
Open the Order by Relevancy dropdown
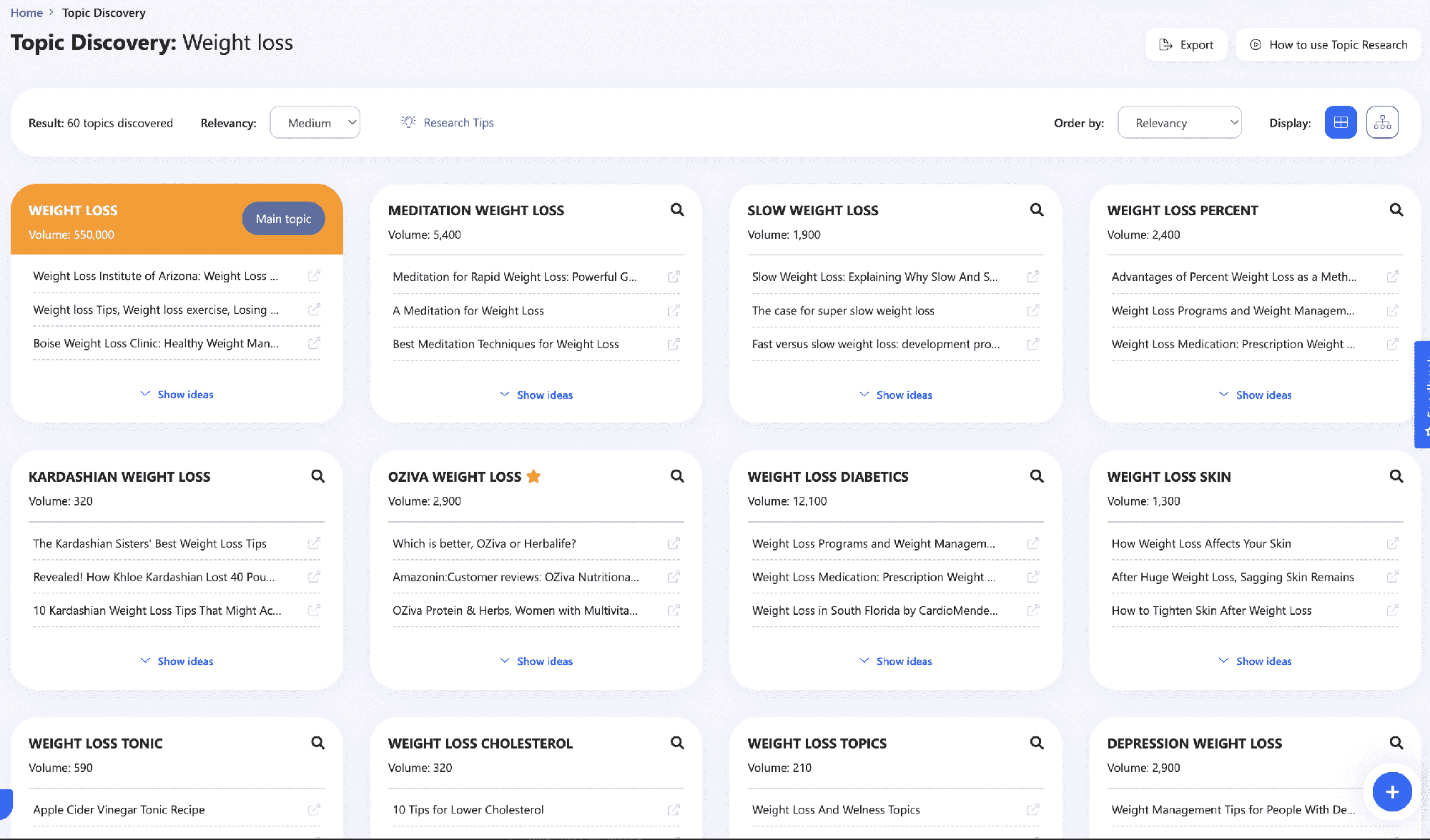[1179, 123]
